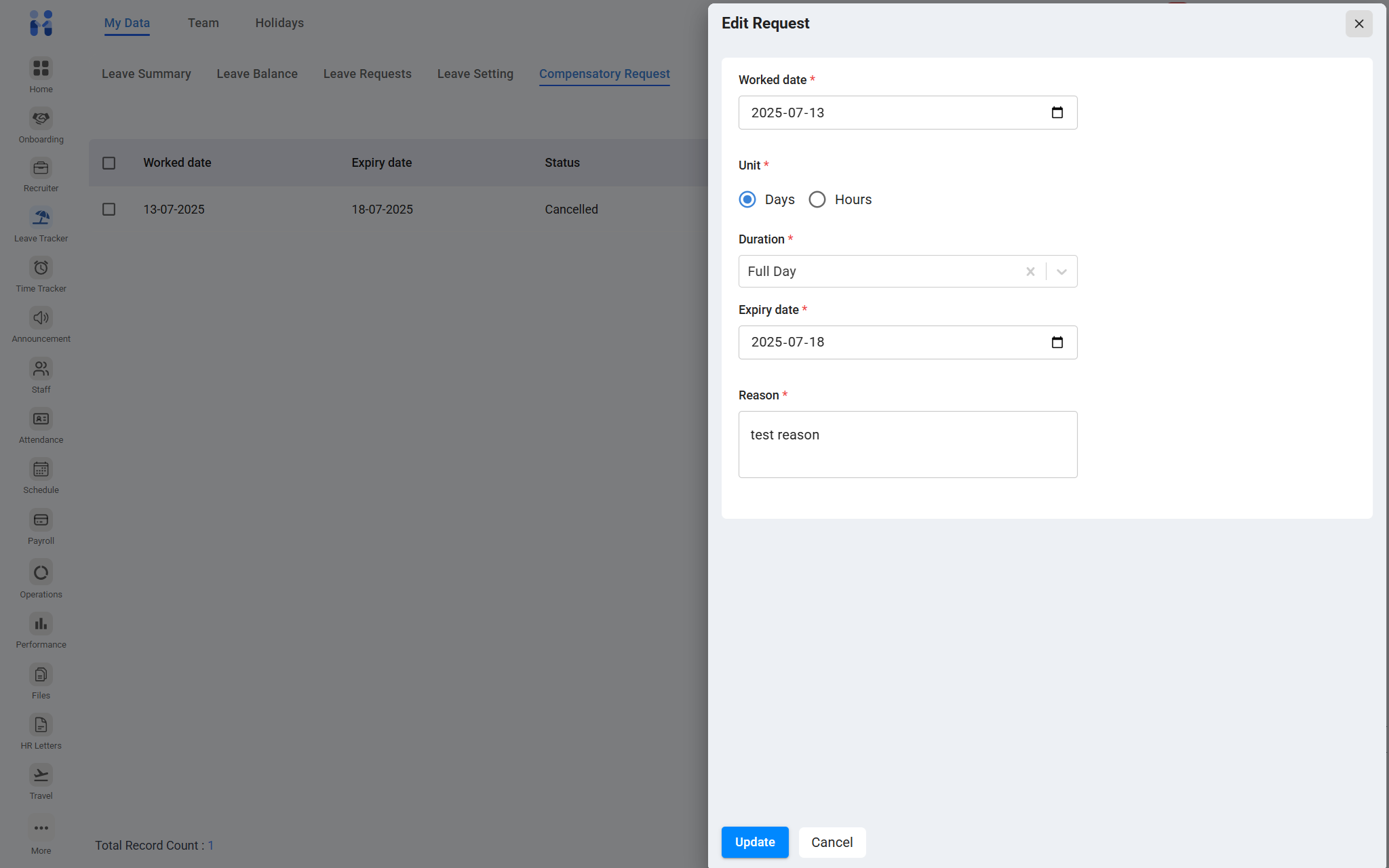Open the Payroll sidebar icon
This screenshot has height=868, width=1389.
[x=41, y=520]
